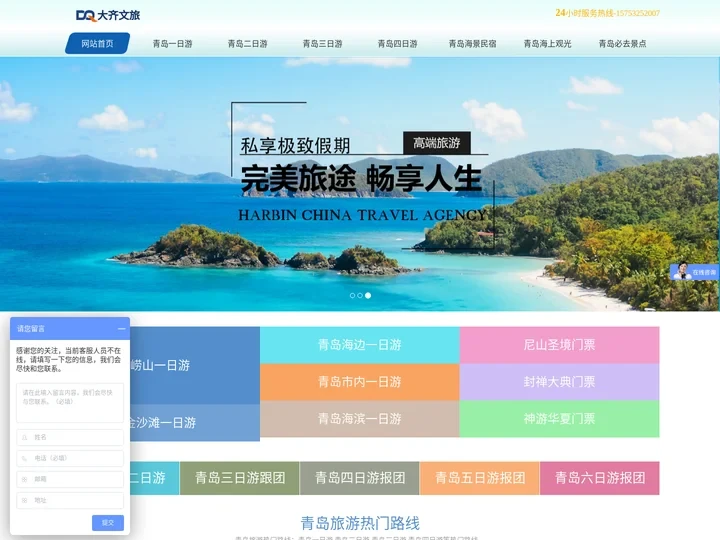Click the 青岛旅游热门路线 section heading
This screenshot has width=720, height=540.
coord(360,523)
